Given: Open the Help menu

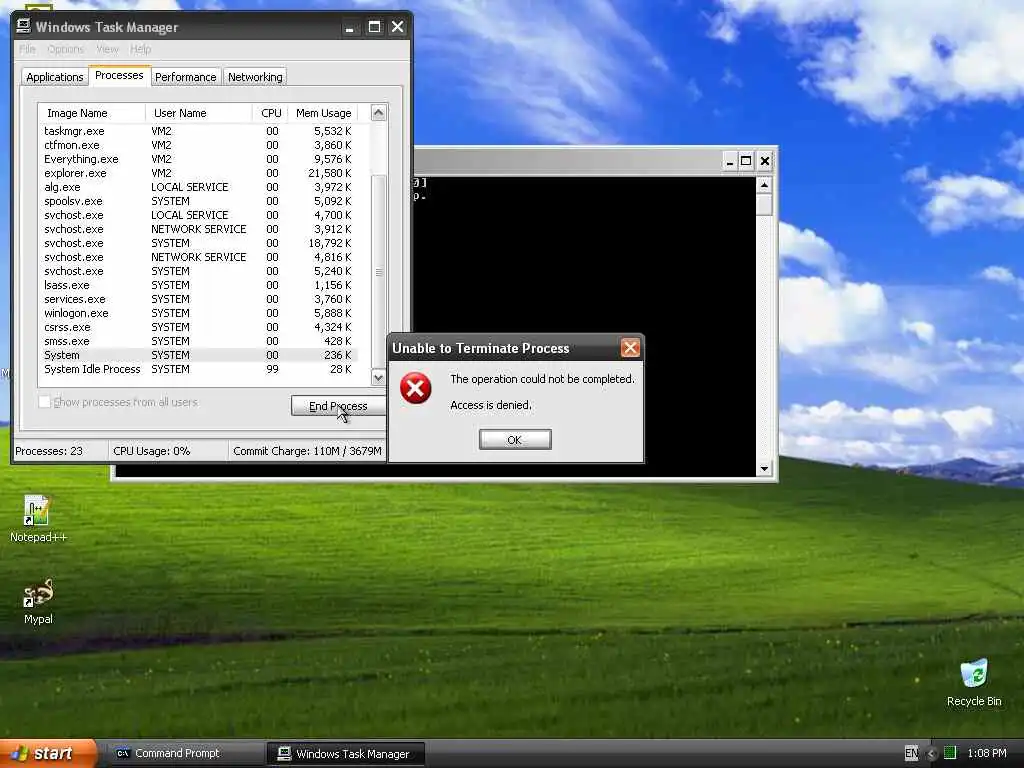Looking at the screenshot, I should click(x=140, y=49).
